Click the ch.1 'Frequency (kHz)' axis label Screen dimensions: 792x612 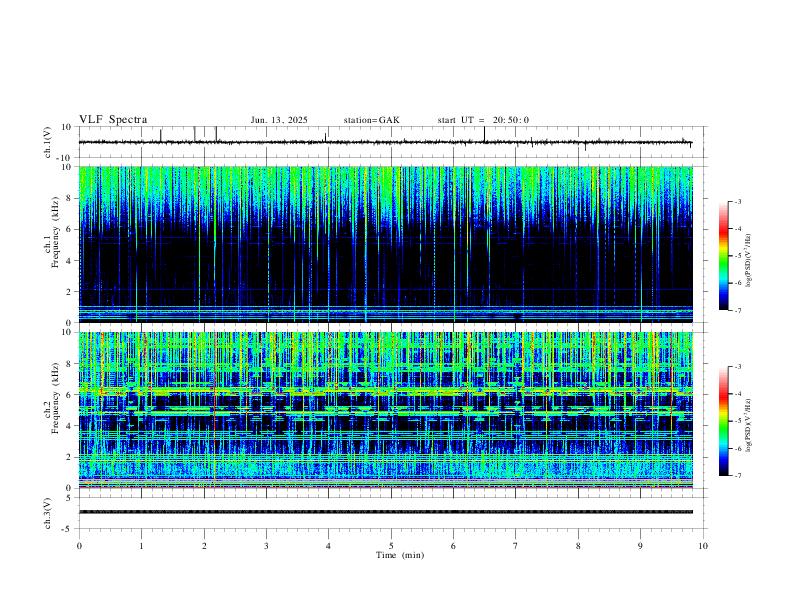55,232
